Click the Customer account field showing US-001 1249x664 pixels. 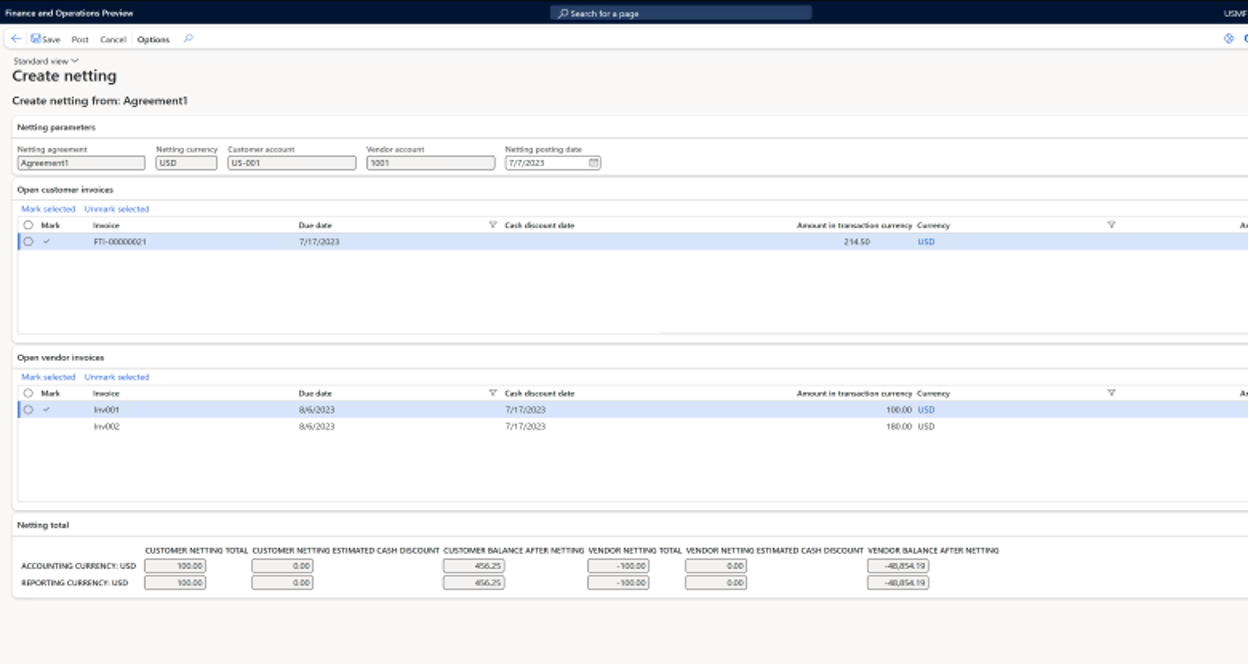point(292,163)
